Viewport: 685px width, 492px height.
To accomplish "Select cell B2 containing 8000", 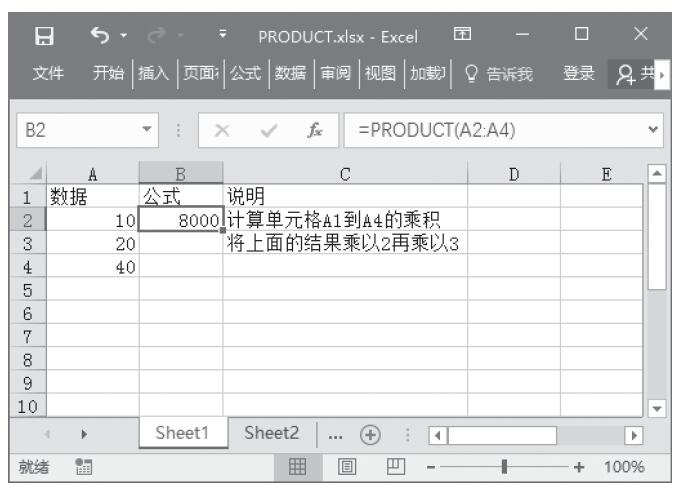I will [x=180, y=219].
